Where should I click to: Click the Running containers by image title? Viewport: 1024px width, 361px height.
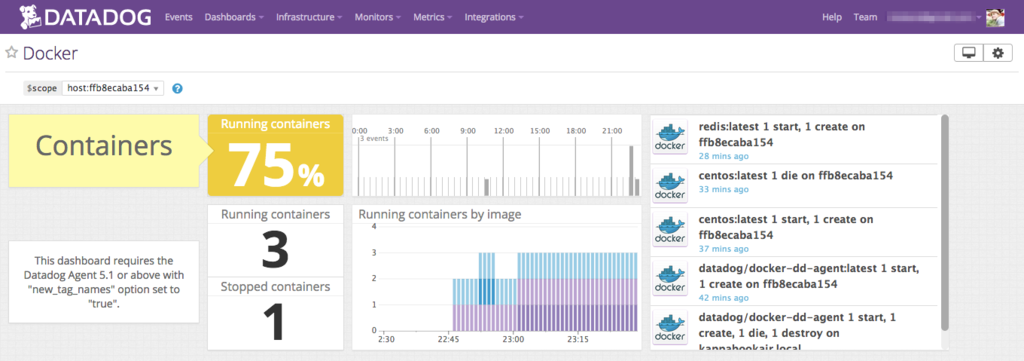440,214
